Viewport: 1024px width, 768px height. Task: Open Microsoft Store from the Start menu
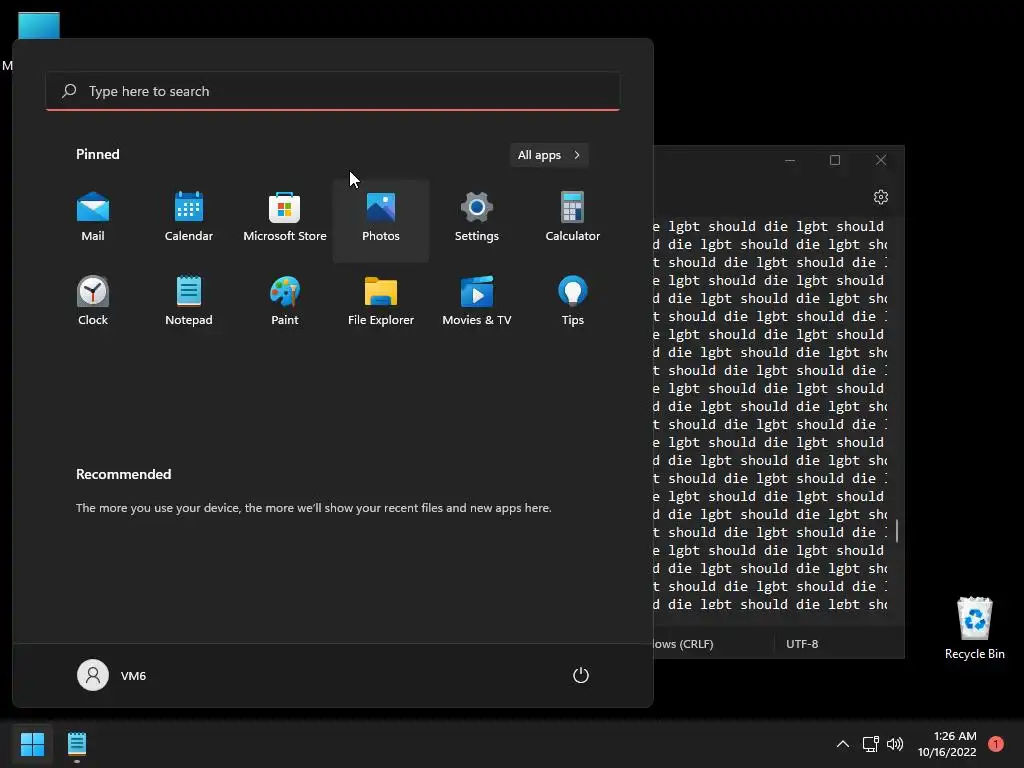coord(285,217)
